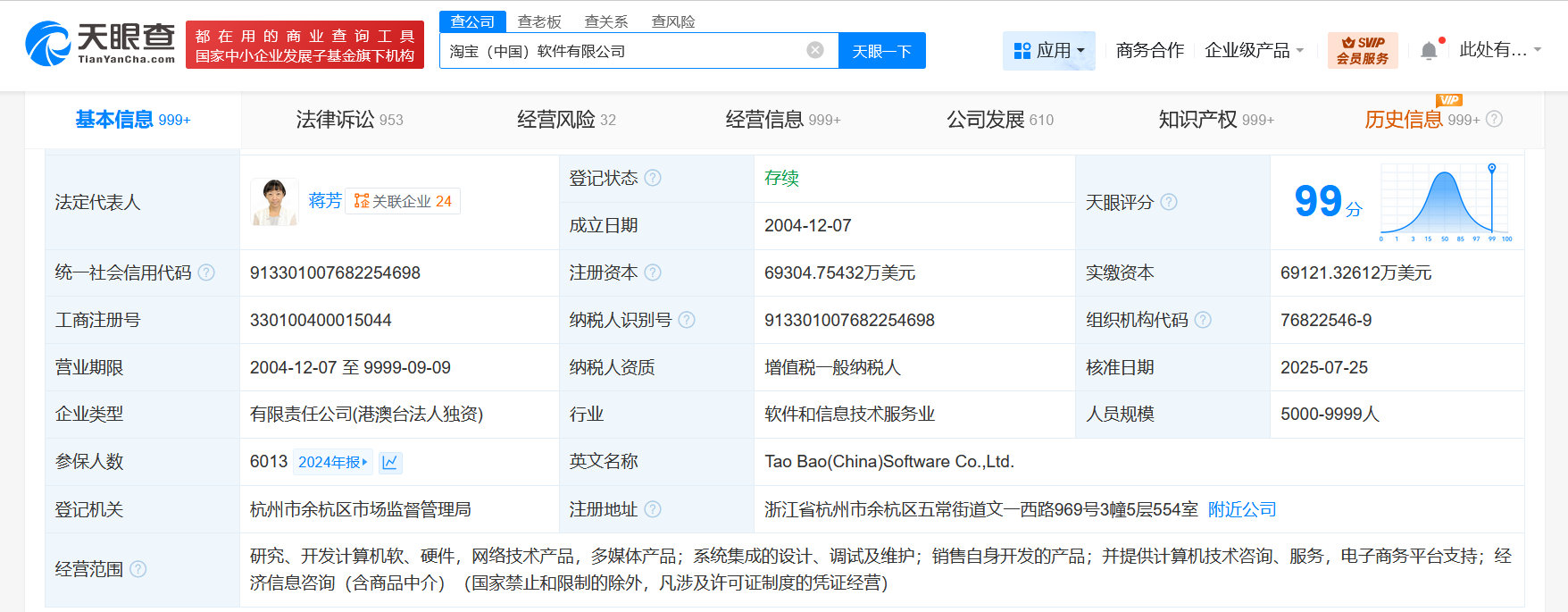Click the help icon next to 纳税人识别号
The height and width of the screenshot is (612, 1568).
coord(687,320)
